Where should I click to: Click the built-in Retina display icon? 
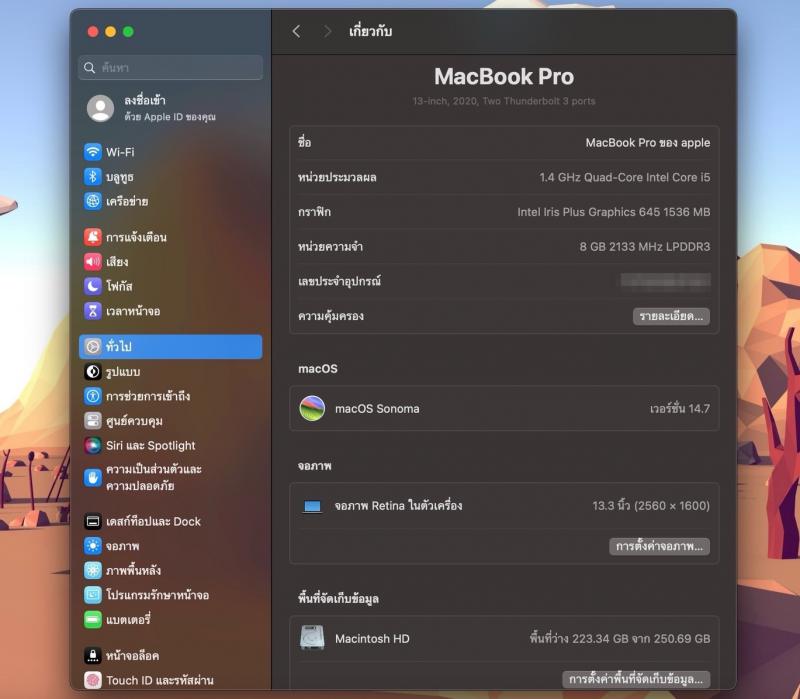click(x=312, y=506)
